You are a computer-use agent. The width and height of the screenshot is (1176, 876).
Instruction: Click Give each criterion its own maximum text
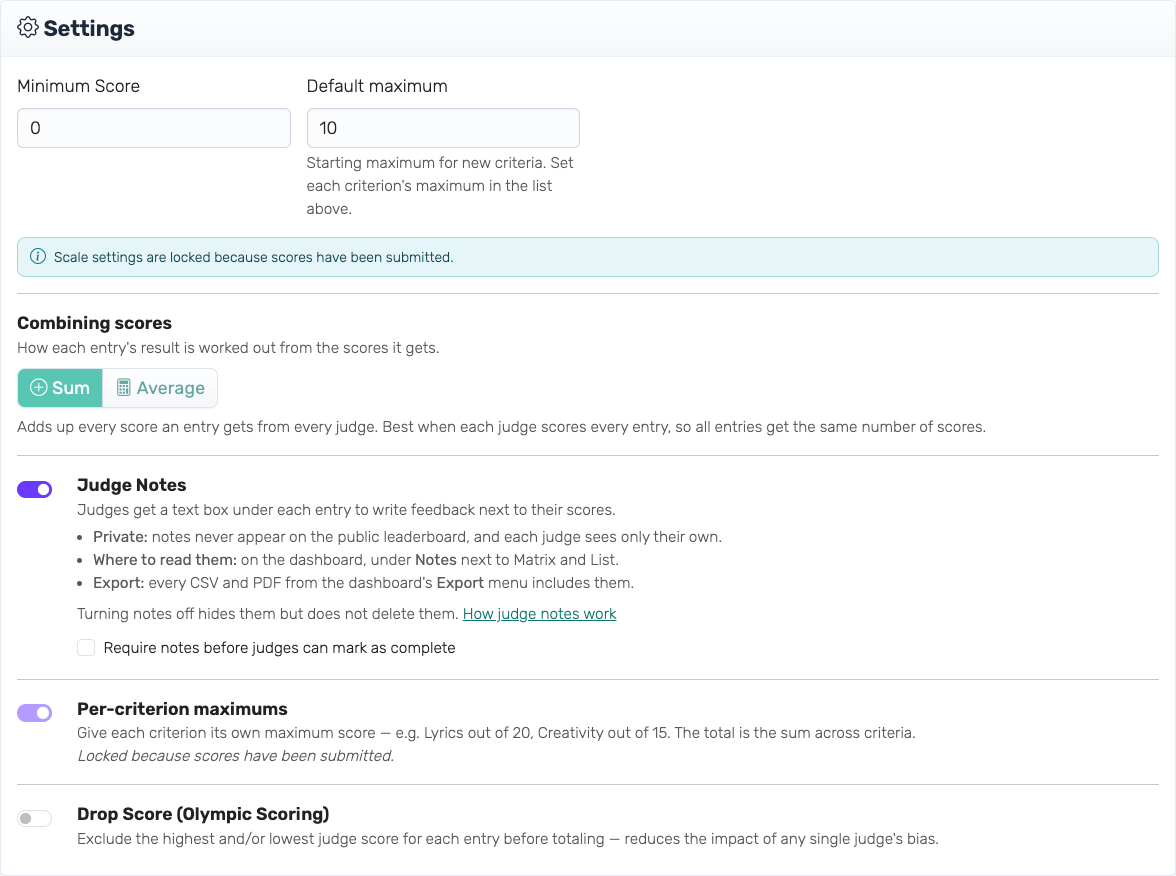click(496, 733)
